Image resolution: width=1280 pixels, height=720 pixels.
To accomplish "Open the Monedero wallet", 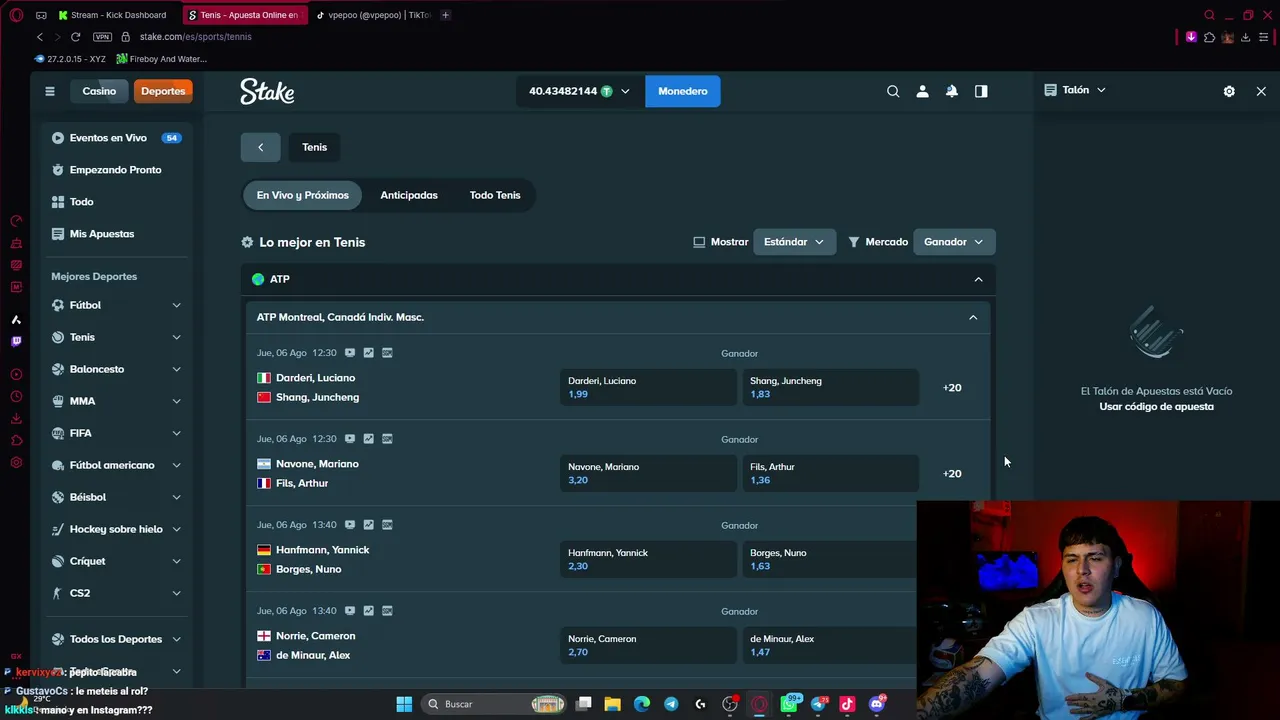I will [683, 91].
